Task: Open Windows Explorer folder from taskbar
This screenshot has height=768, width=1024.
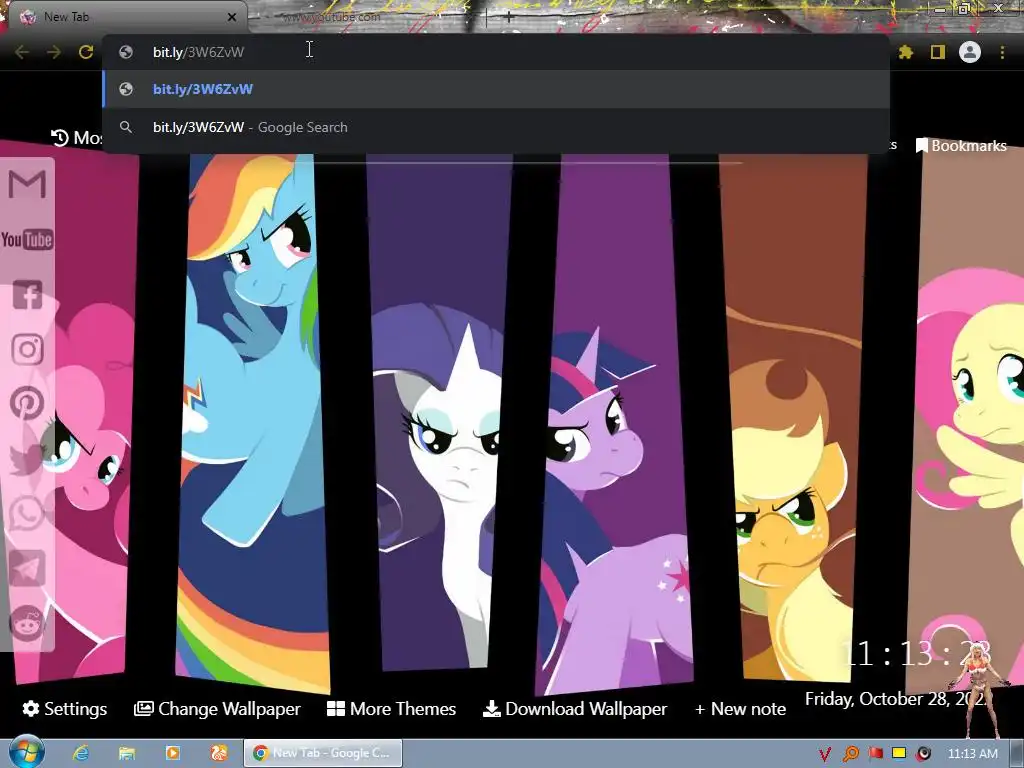Action: tap(127, 753)
